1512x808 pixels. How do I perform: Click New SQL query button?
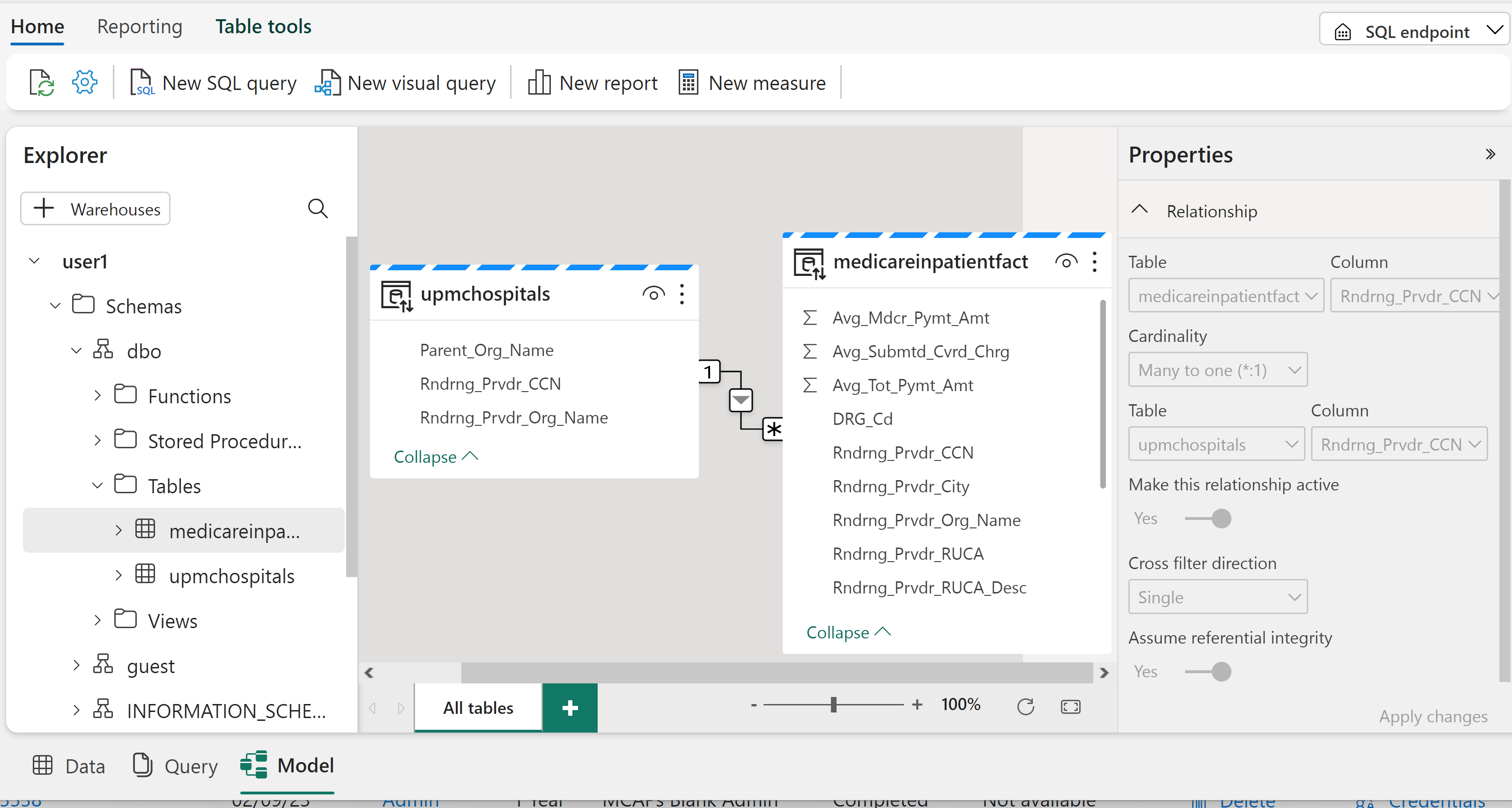213,83
